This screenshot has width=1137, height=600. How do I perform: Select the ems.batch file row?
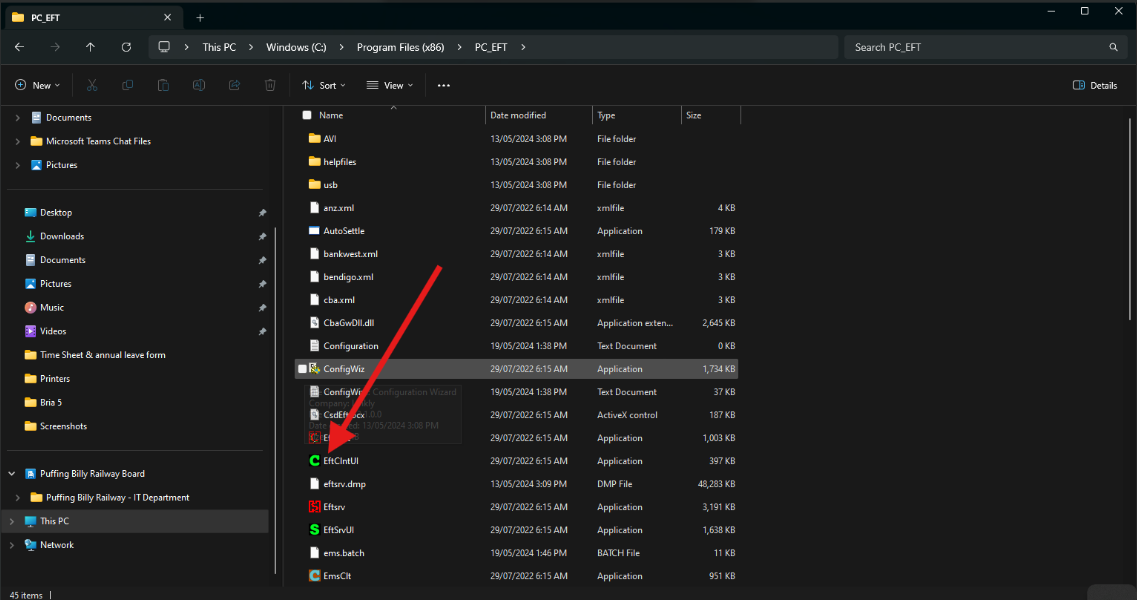[516, 553]
